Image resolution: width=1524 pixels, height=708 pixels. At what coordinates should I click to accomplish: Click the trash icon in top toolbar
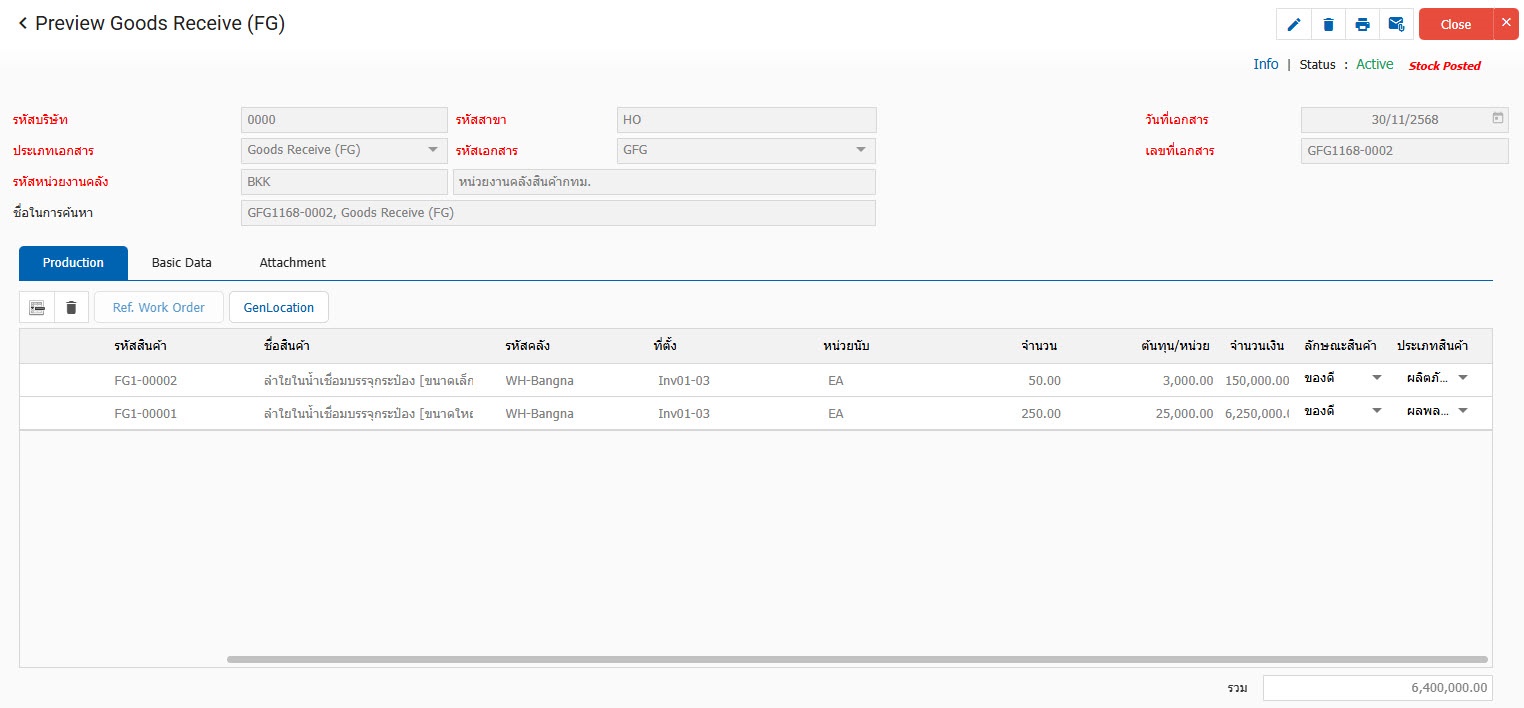coord(1328,25)
